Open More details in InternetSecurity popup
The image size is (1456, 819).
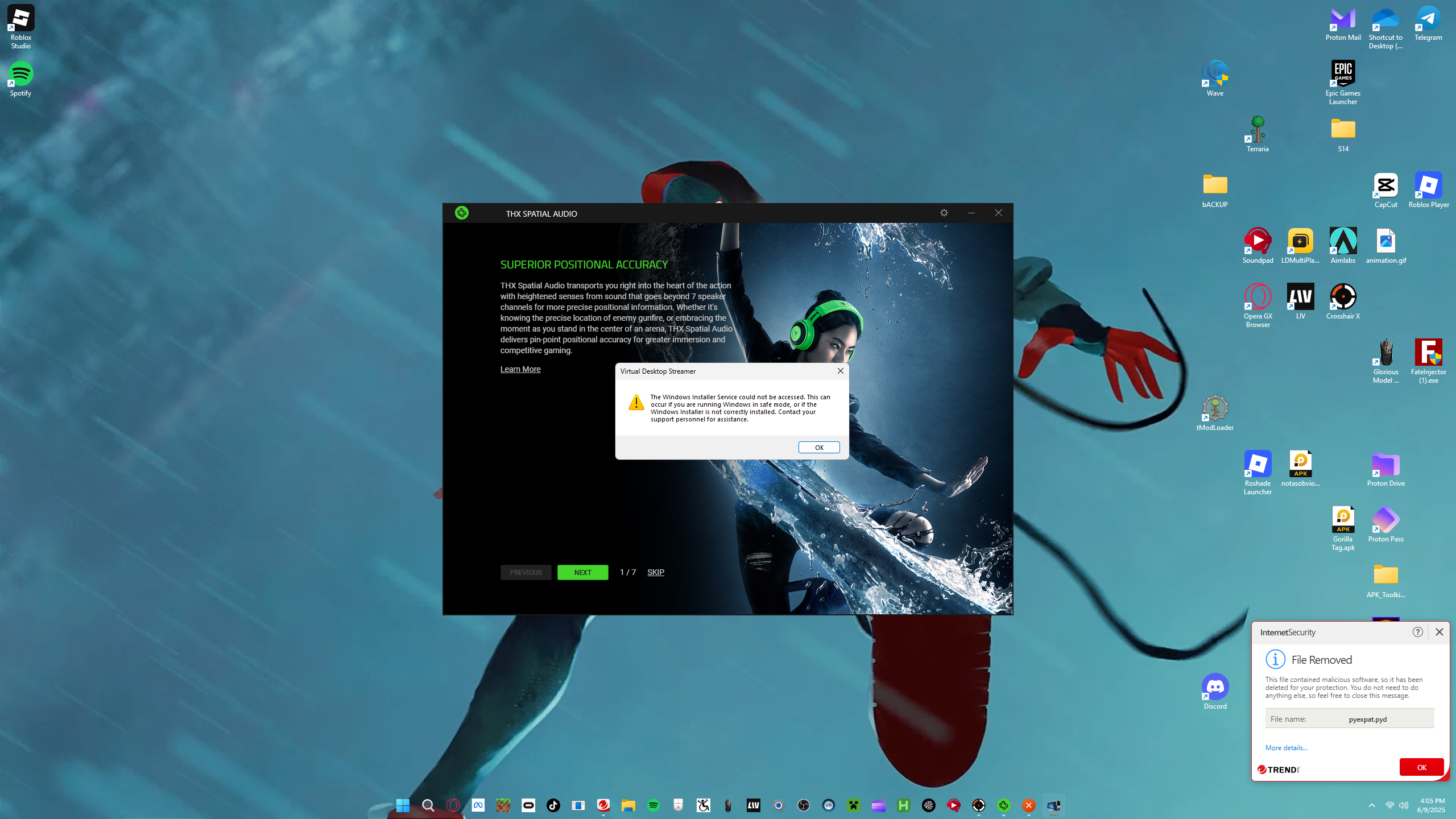(1286, 748)
